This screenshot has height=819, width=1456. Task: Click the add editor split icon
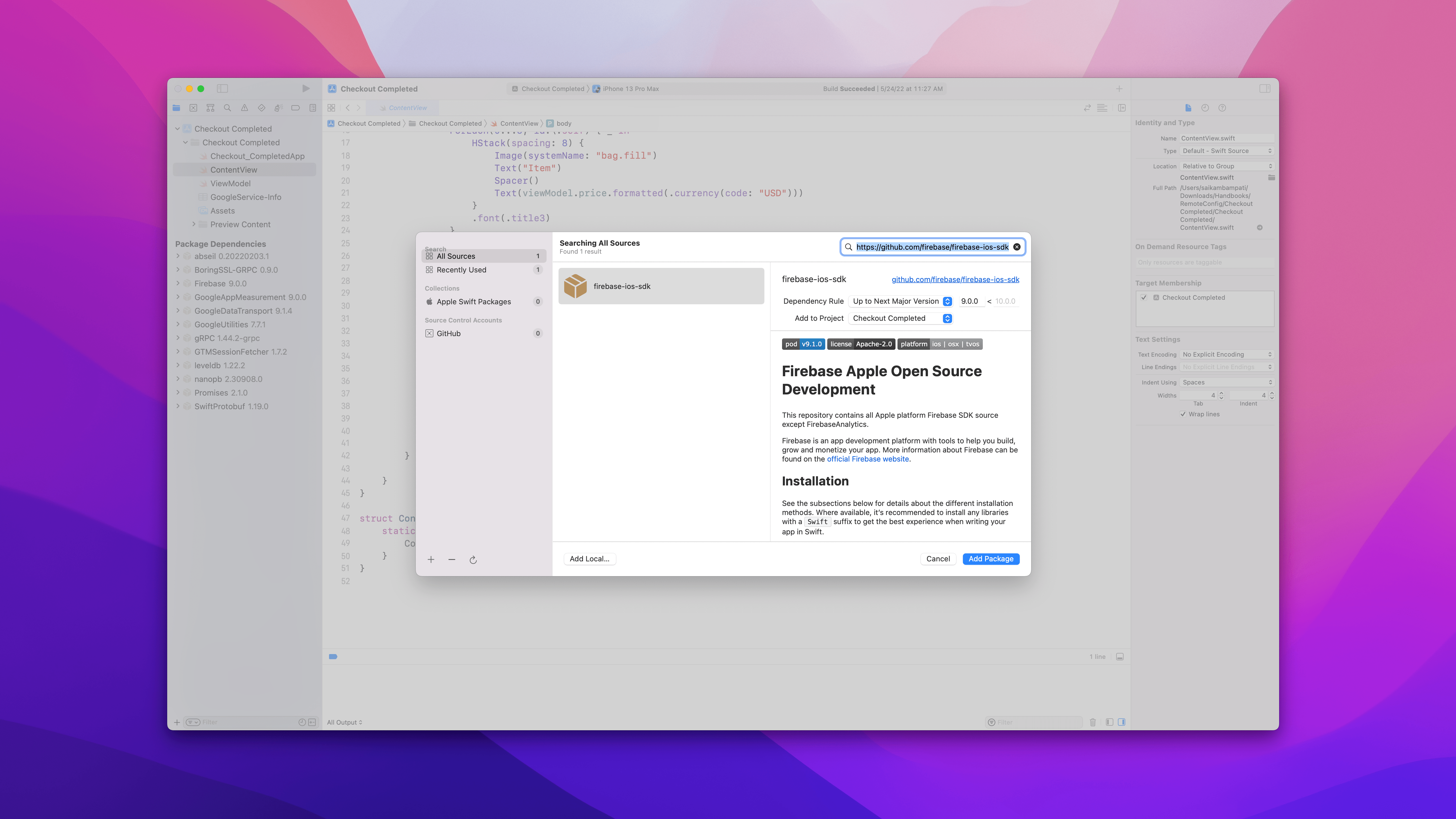pyautogui.click(x=1122, y=108)
